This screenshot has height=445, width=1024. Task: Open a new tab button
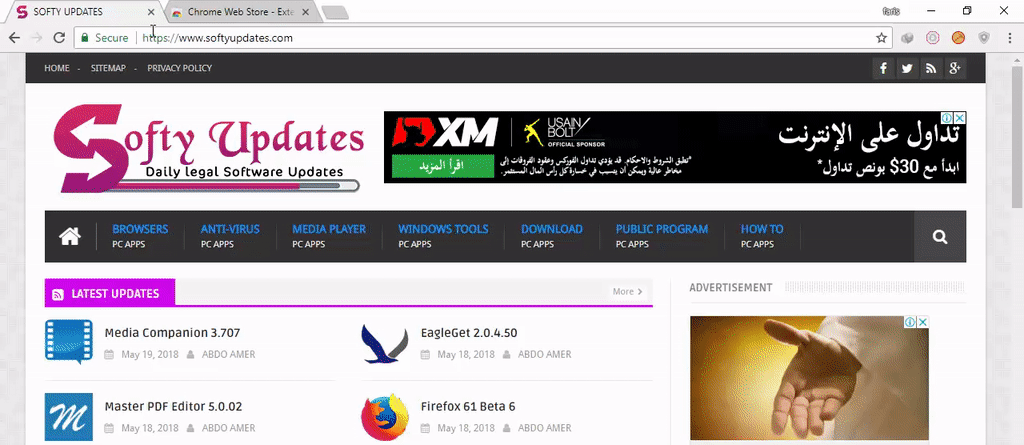coord(335,12)
